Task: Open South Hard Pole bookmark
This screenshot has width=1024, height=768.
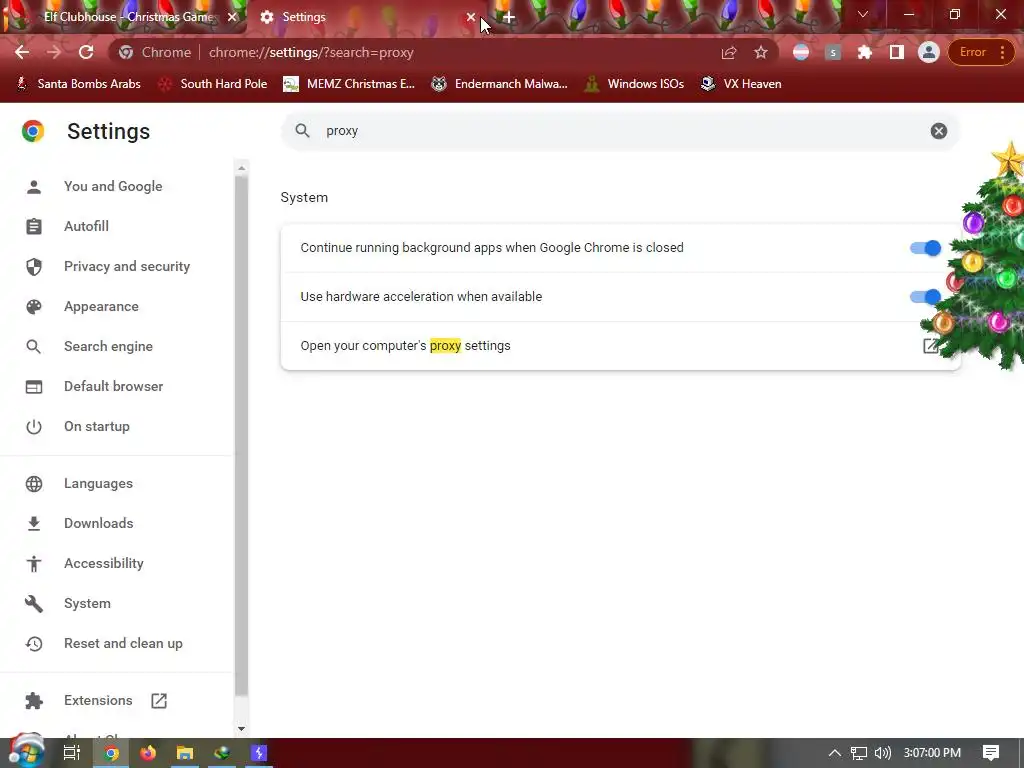Action: [212, 84]
